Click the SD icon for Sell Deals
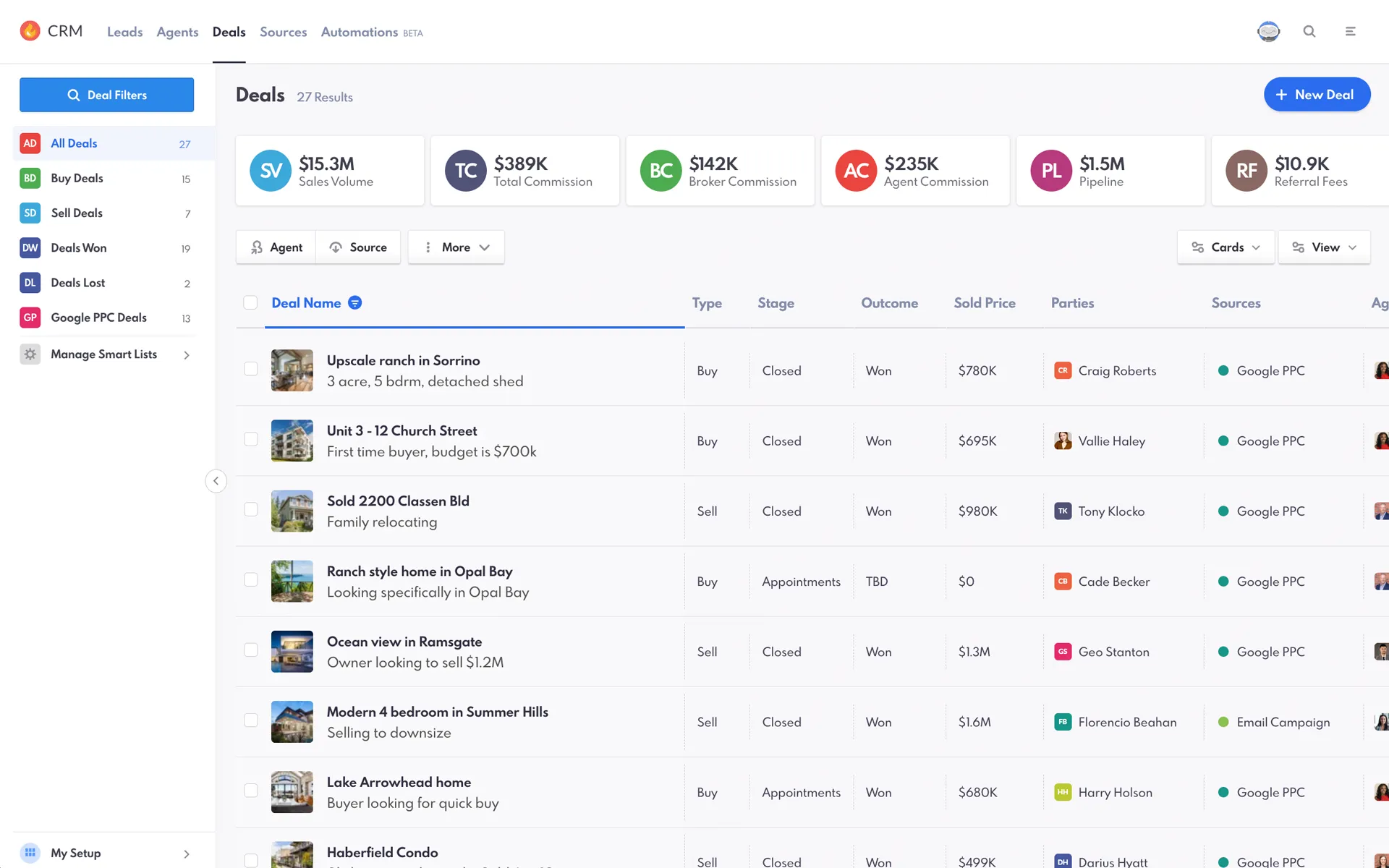The height and width of the screenshot is (868, 1389). [x=30, y=213]
